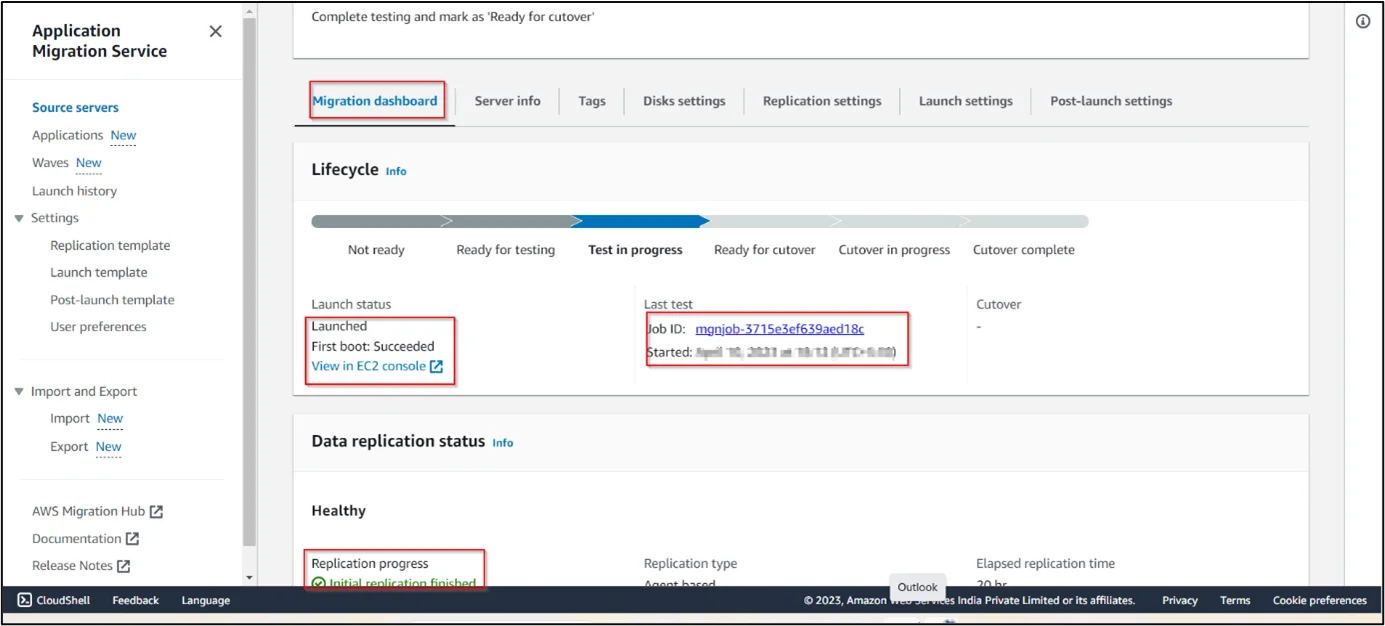Open the Post-launch settings tab
This screenshot has height=626, width=1385.
[1111, 101]
